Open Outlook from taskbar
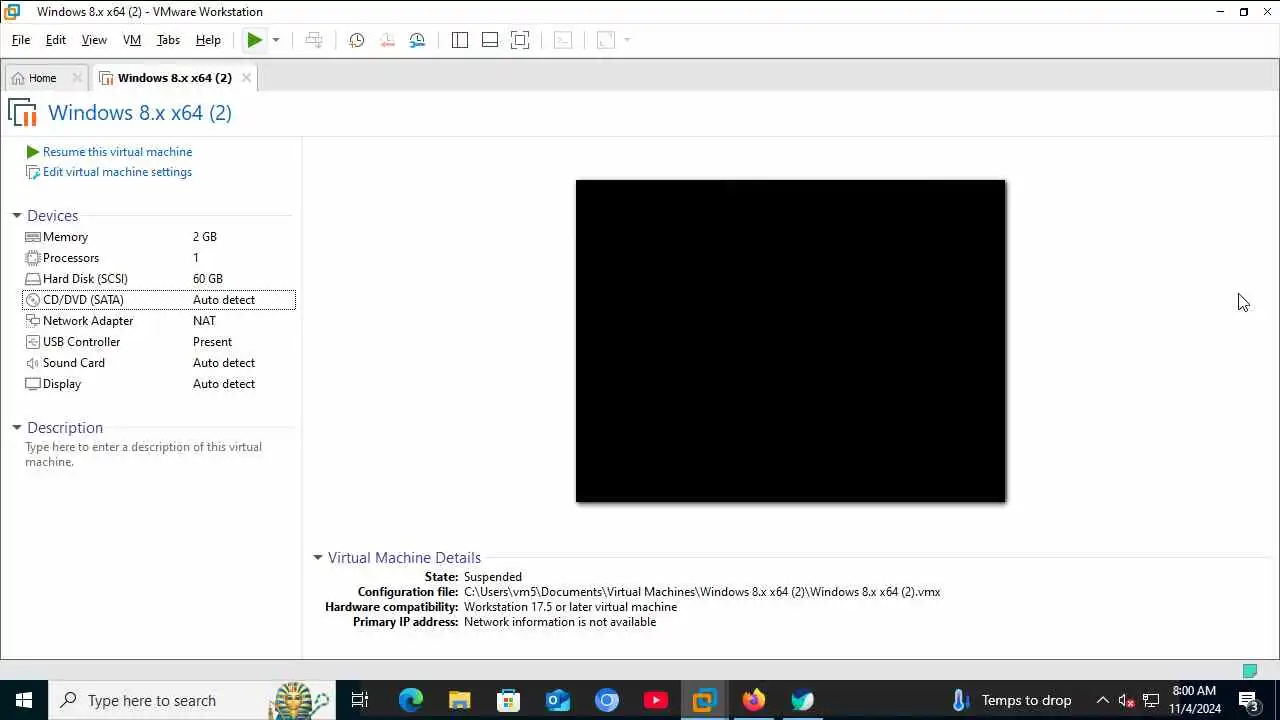1280x720 pixels. 558,700
